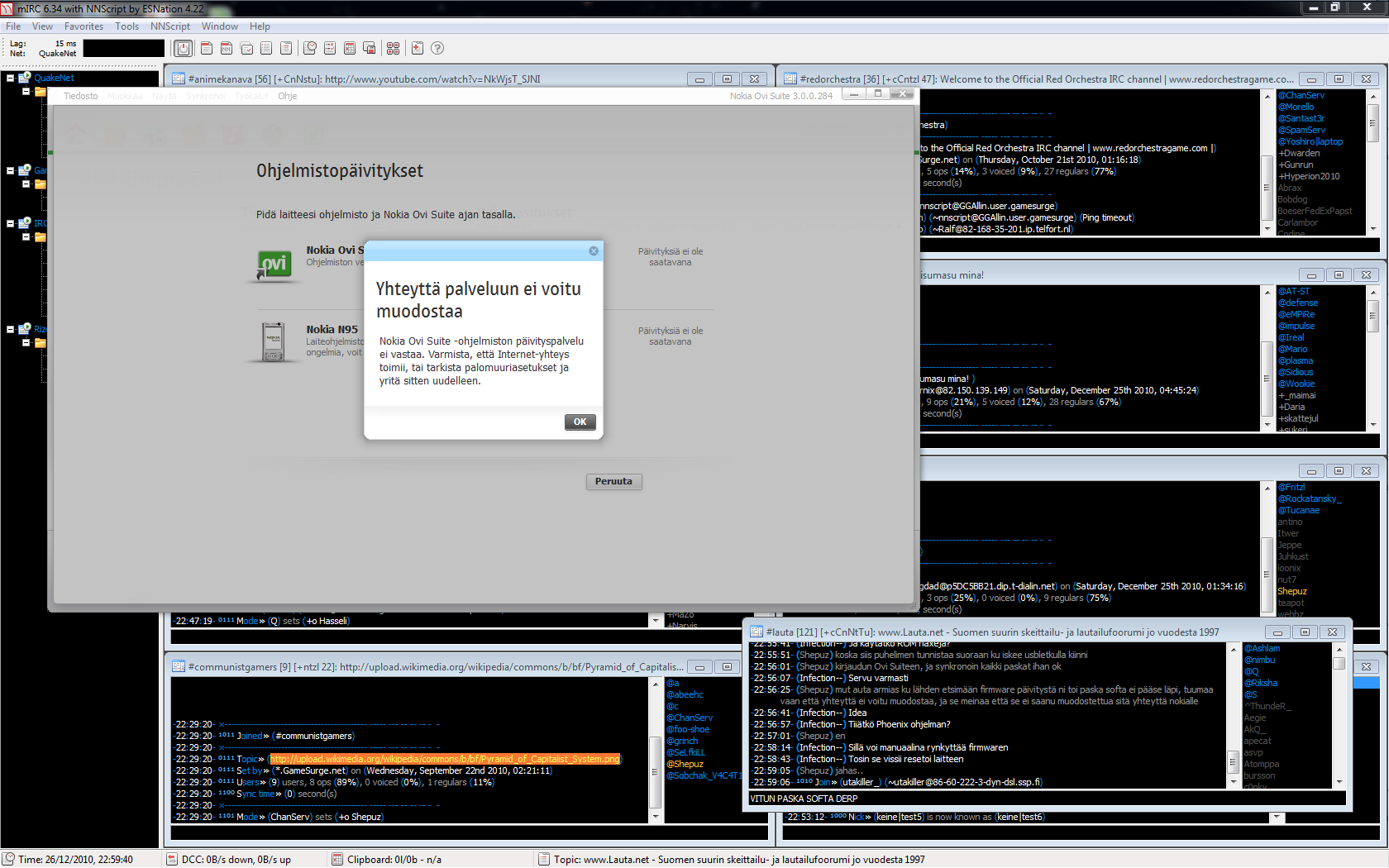Click the red-topped page icon after the power button
The image size is (1389, 868).
(207, 48)
